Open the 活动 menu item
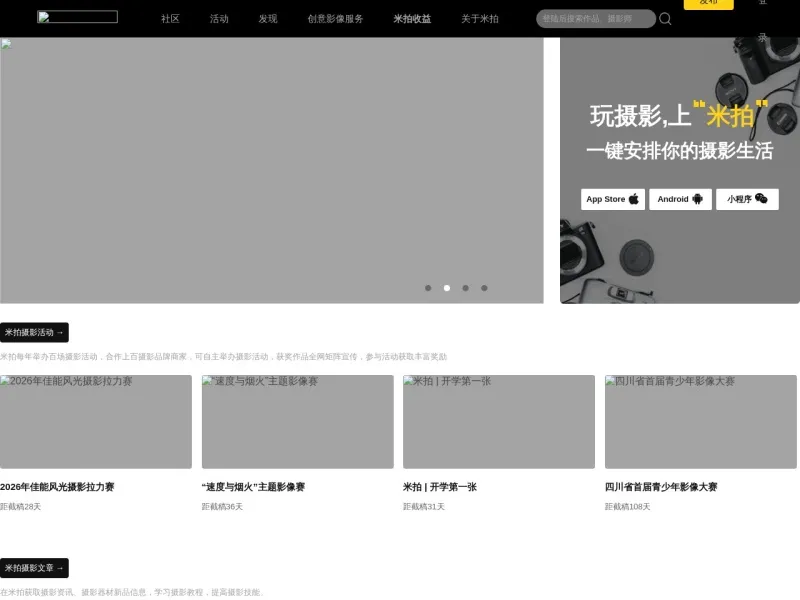Image resolution: width=800 pixels, height=600 pixels. coord(219,19)
